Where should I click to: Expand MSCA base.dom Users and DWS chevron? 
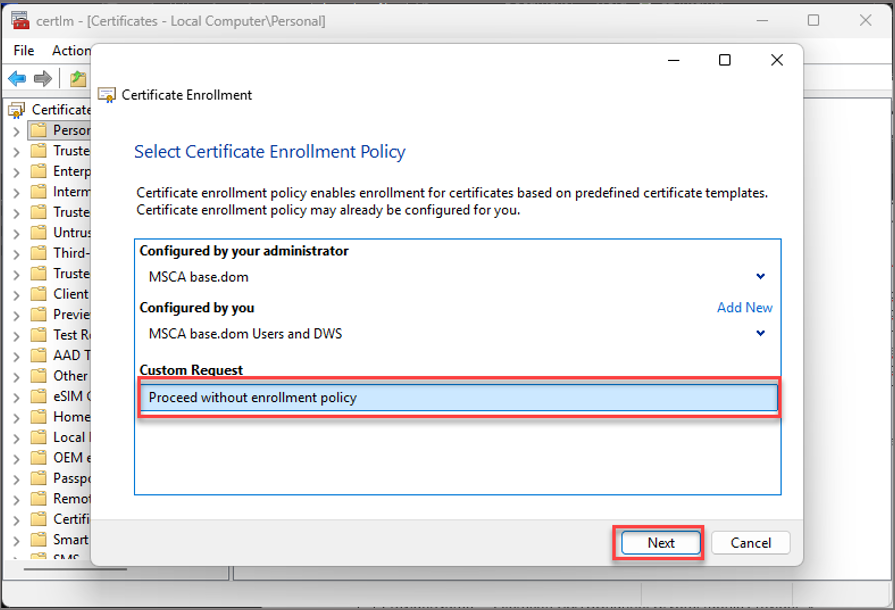(x=760, y=333)
